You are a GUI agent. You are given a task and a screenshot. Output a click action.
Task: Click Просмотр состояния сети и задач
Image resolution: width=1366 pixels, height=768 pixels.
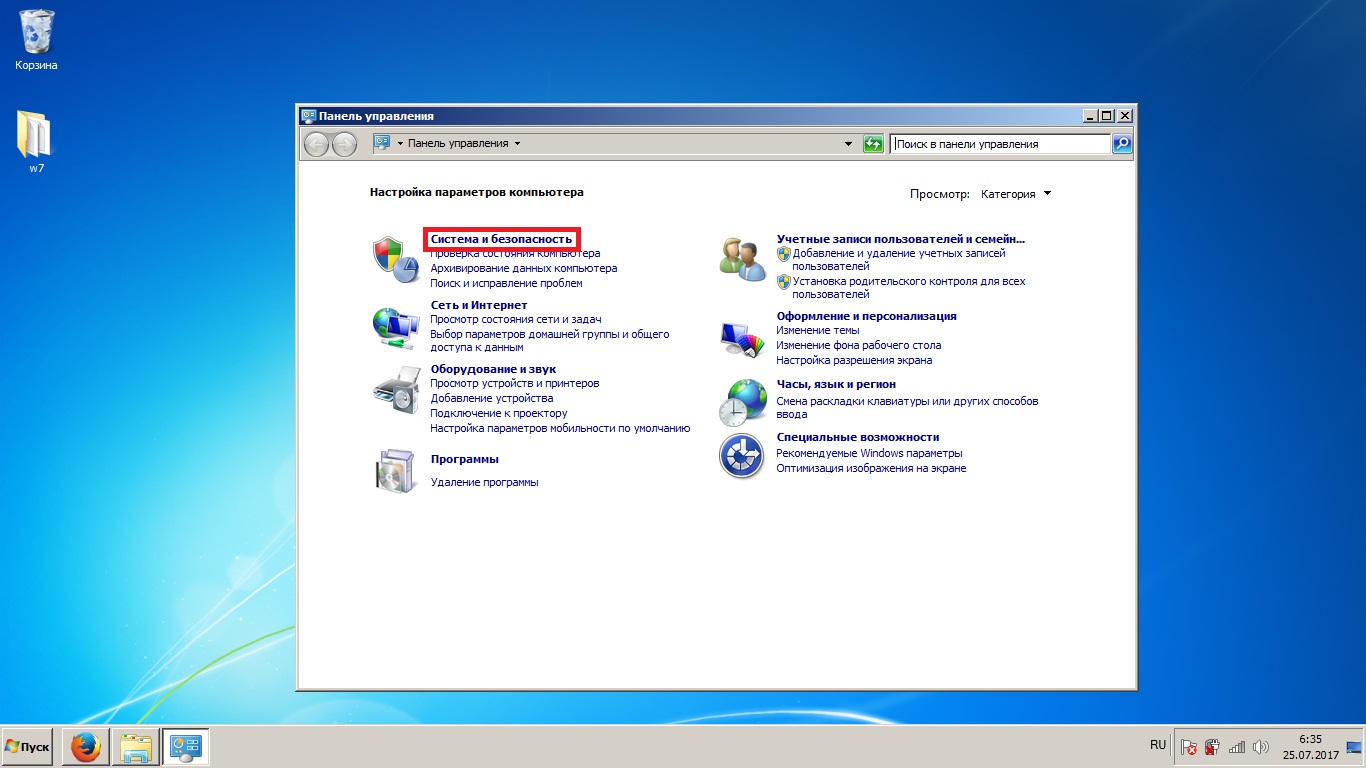(517, 319)
